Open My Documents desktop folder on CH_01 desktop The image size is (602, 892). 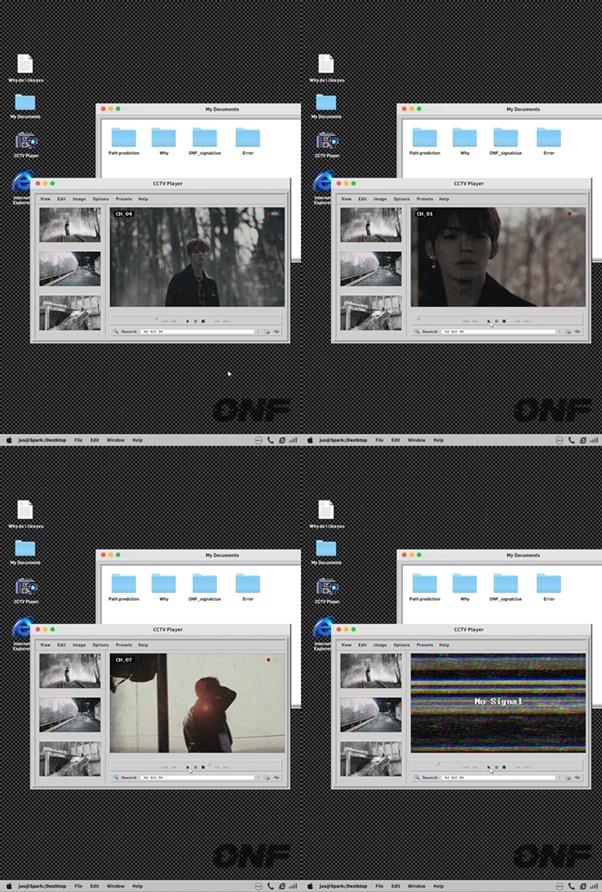pyautogui.click(x=326, y=102)
